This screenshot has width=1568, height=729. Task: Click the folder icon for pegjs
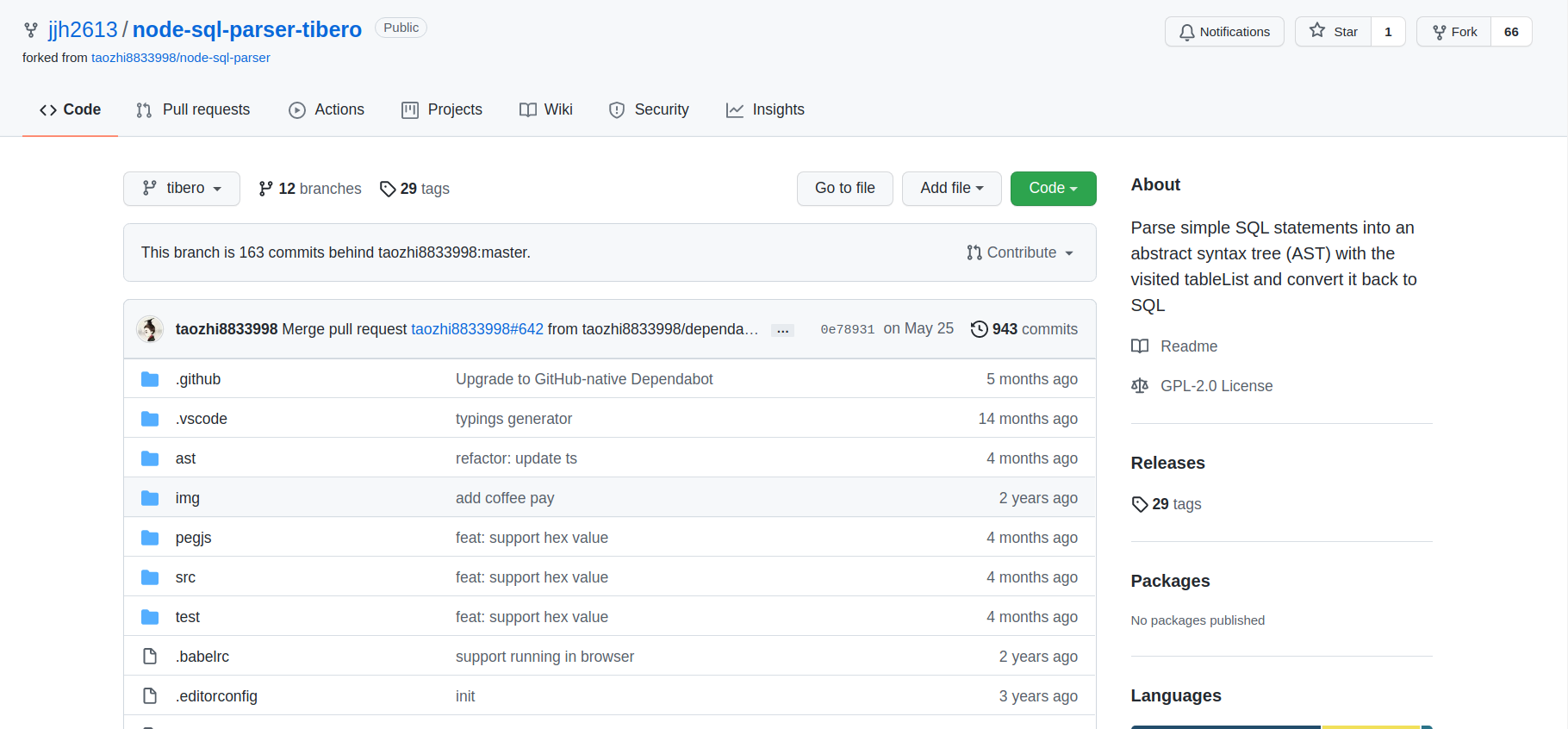click(150, 538)
